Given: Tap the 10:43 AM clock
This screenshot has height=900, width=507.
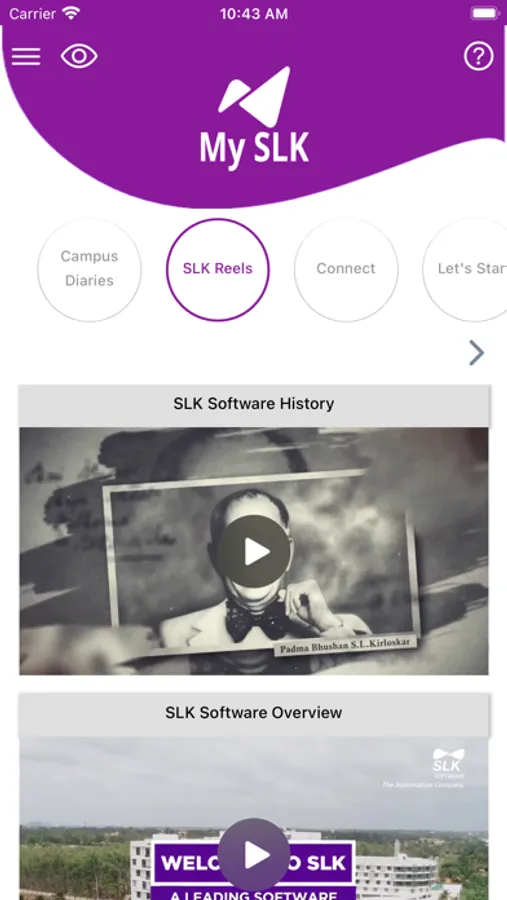Looking at the screenshot, I should 254,14.
